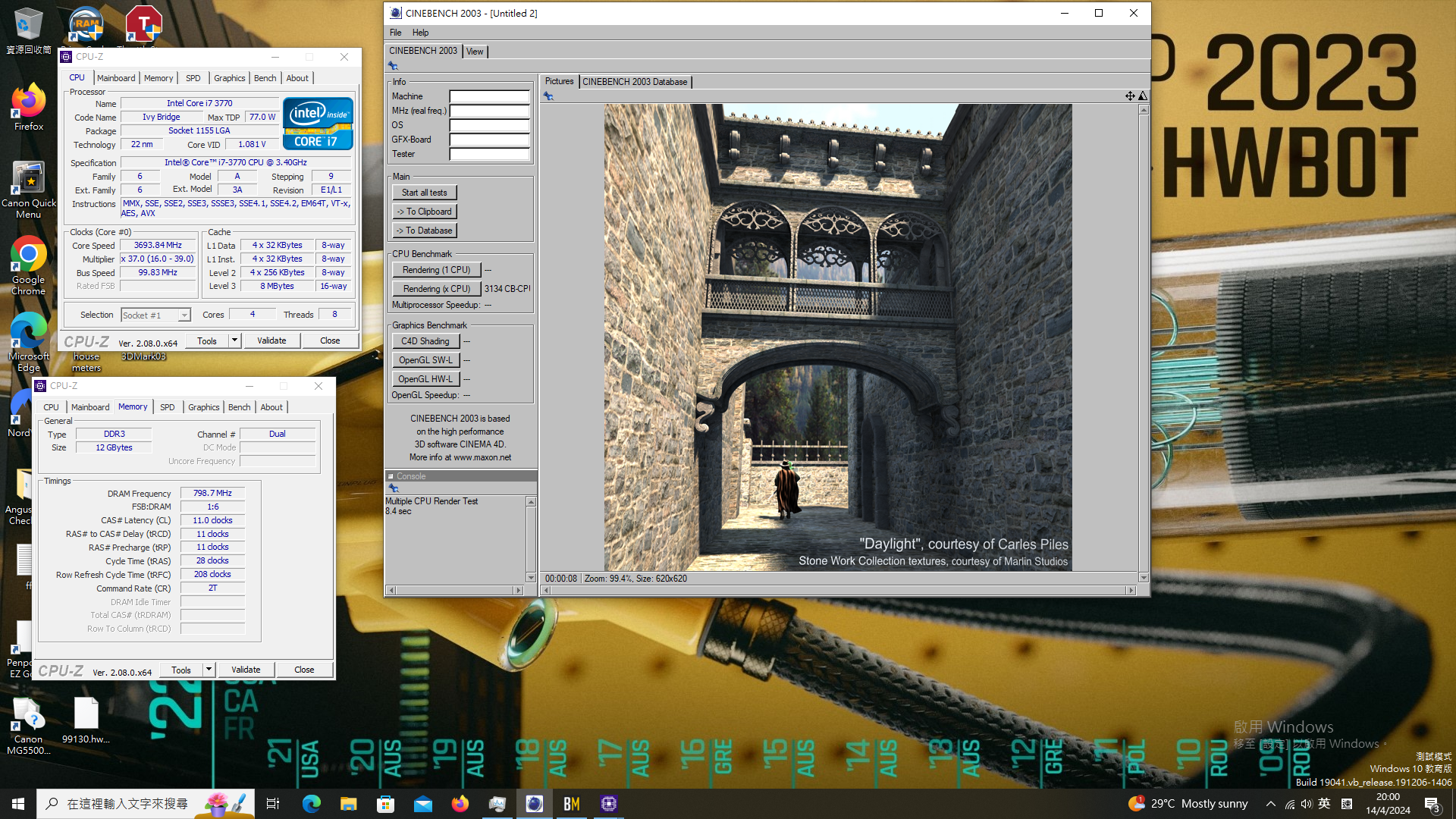Click the picture horizontal scrollbar right arrow
Viewport: 1456px width, 819px height.
pos(1131,590)
